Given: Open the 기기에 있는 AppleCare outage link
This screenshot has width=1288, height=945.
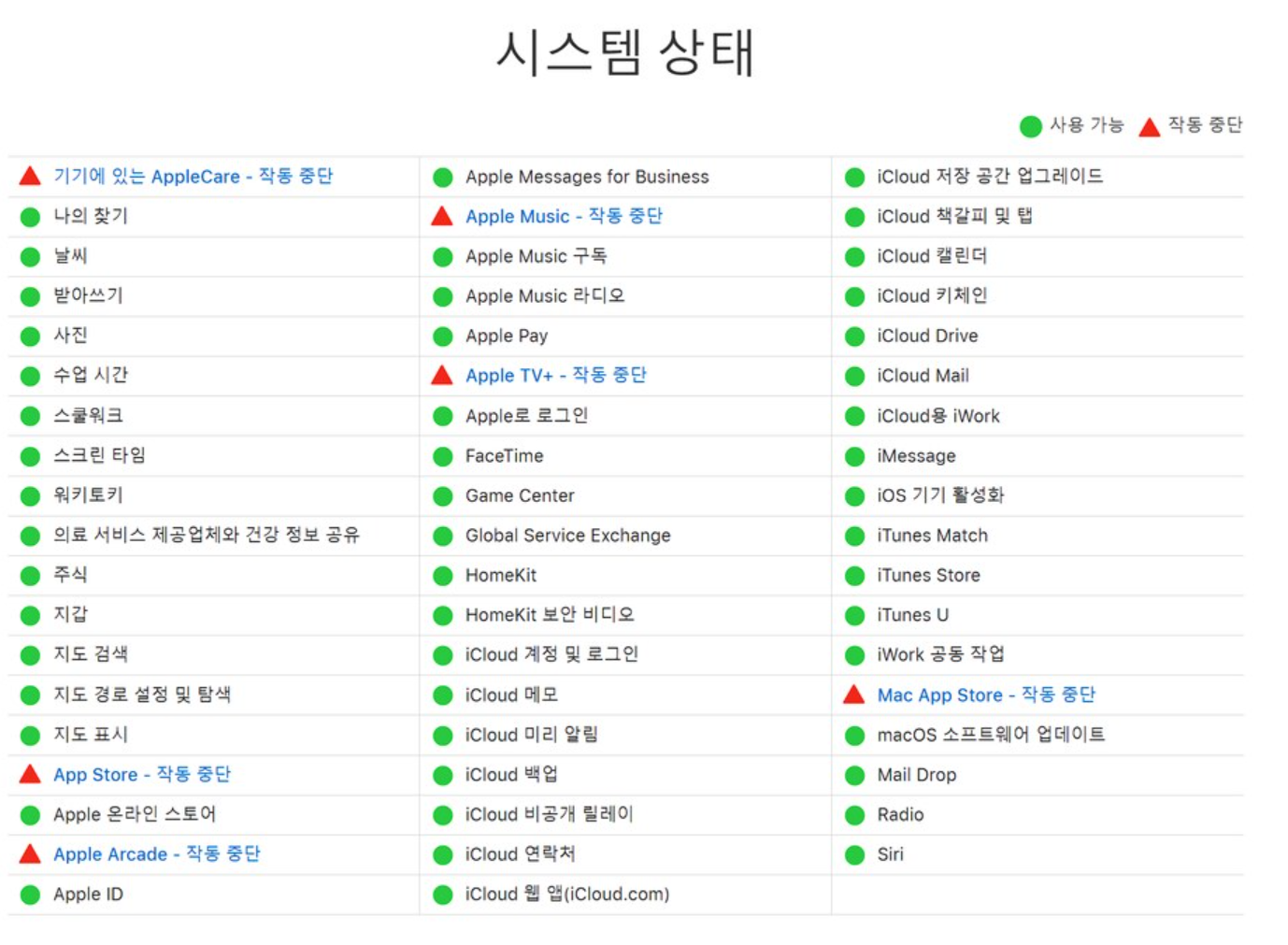Looking at the screenshot, I should pyautogui.click(x=193, y=176).
